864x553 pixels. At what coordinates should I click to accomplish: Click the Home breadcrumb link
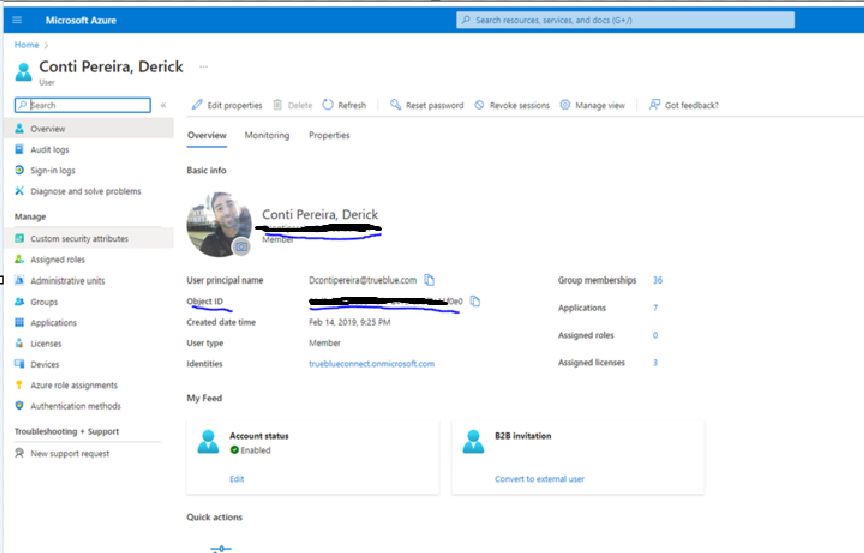[27, 45]
